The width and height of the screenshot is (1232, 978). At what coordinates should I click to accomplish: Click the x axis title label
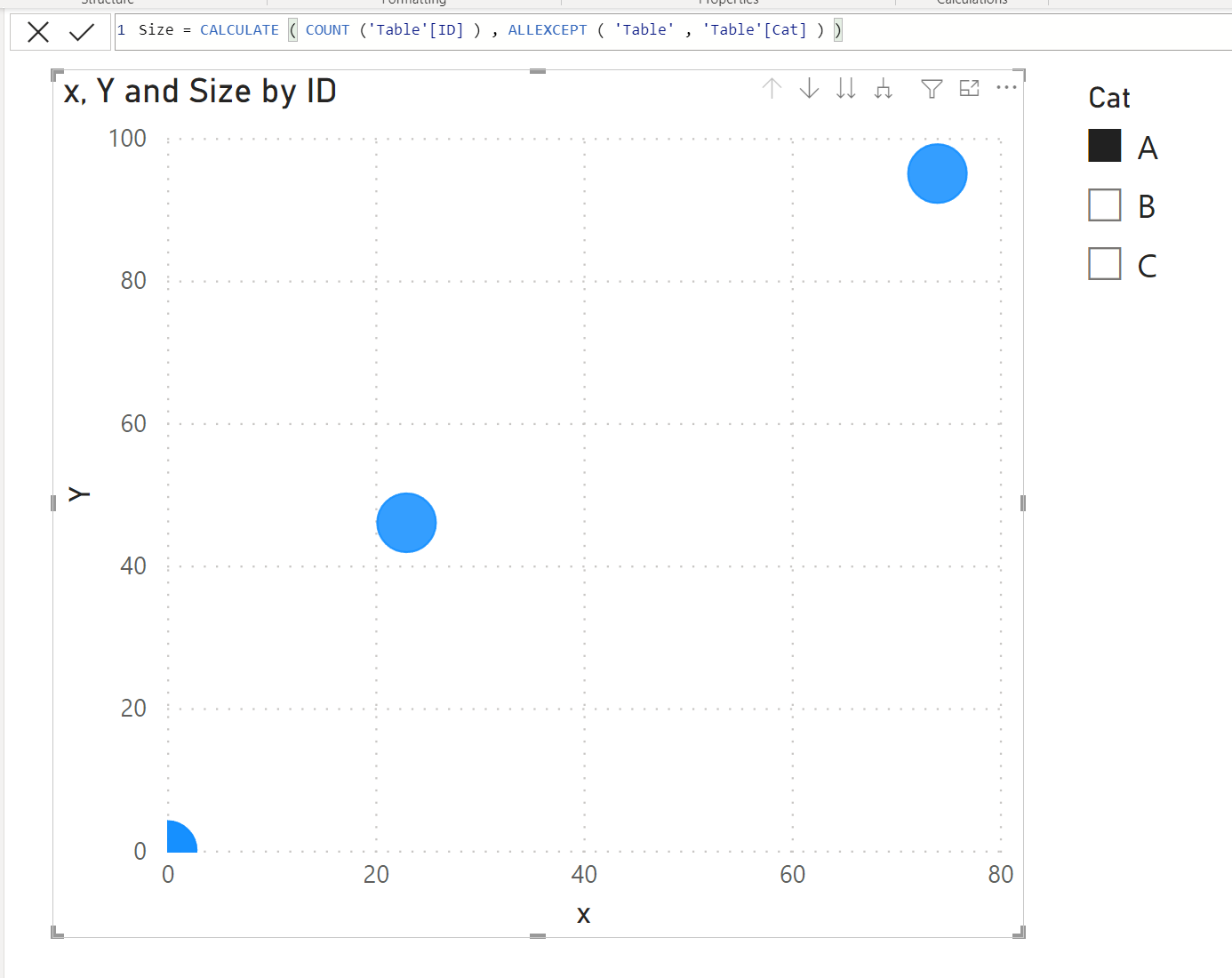pyautogui.click(x=583, y=915)
